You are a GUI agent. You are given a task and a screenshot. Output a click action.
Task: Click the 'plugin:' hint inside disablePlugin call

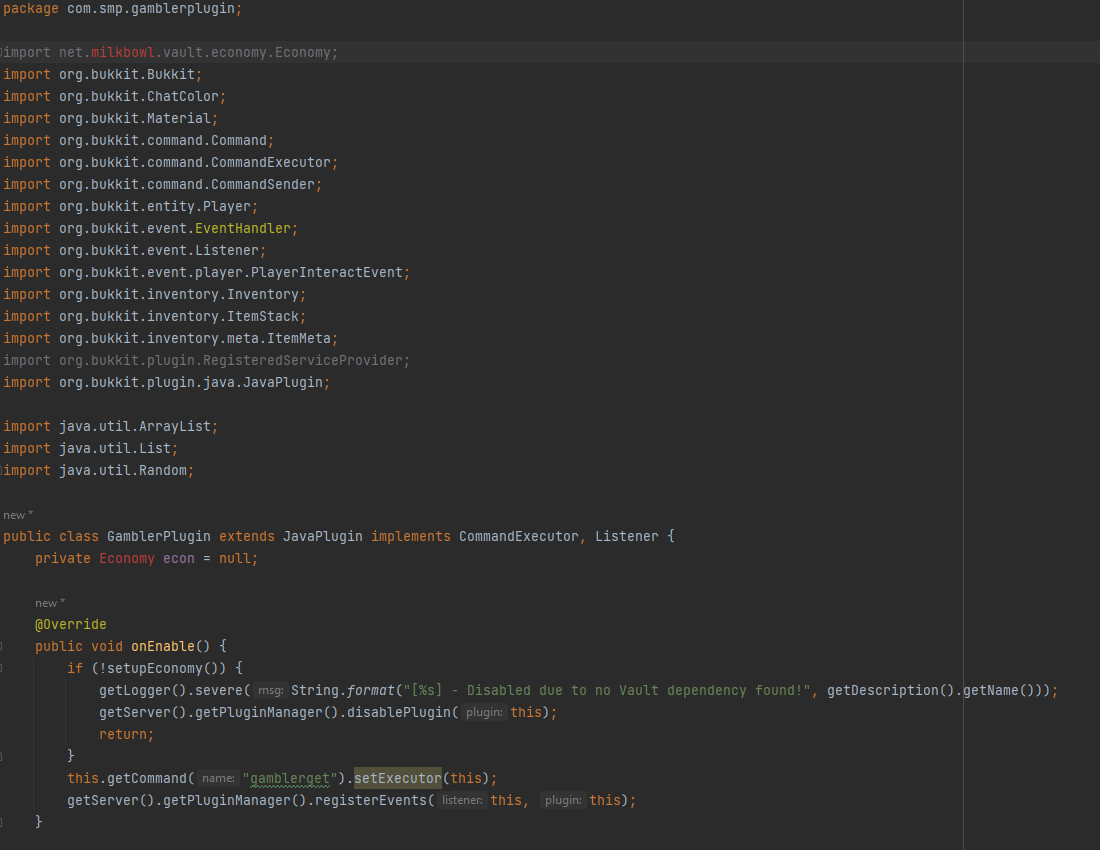click(484, 712)
